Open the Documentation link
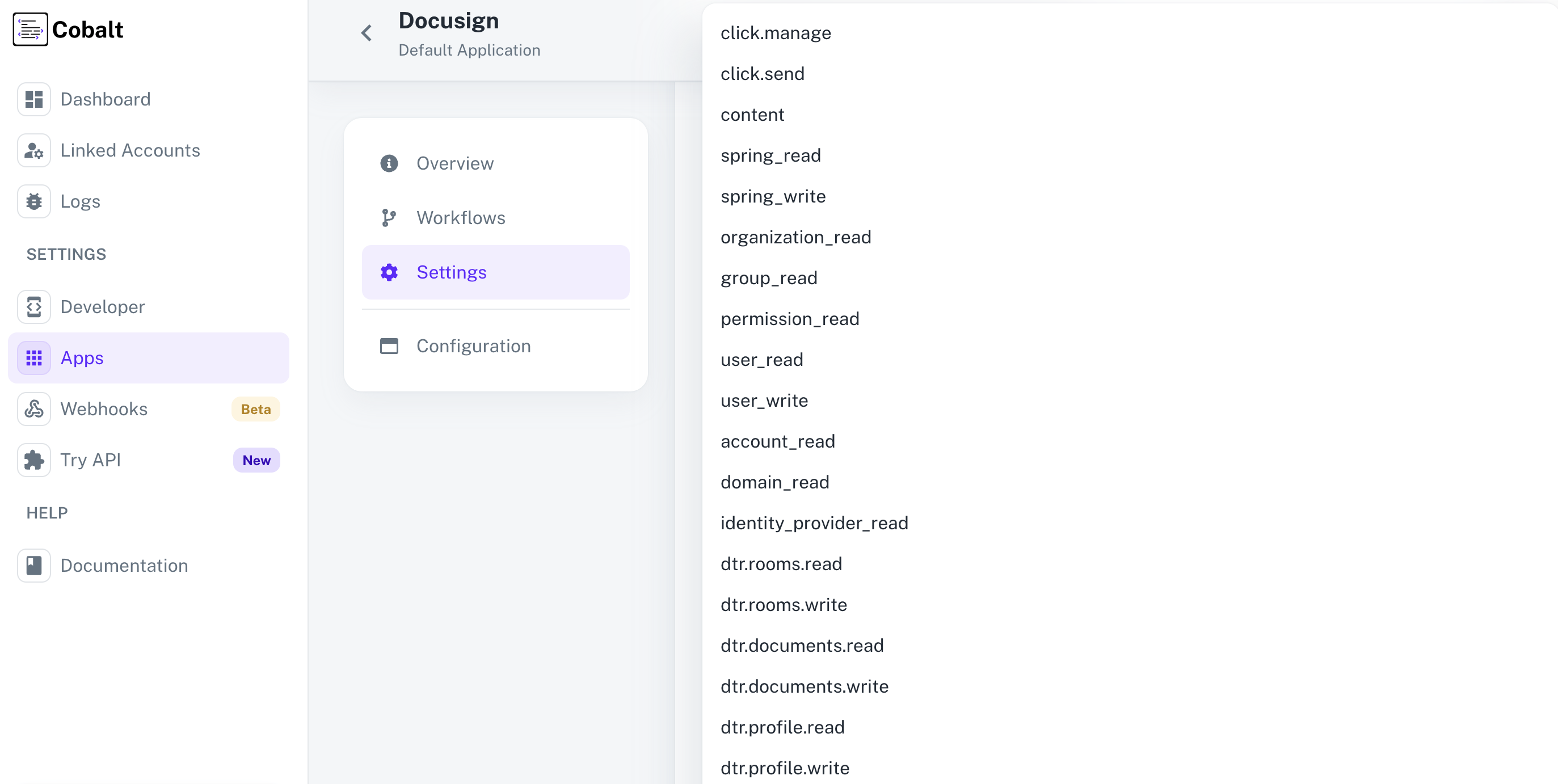Viewport: 1558px width, 784px height. tap(123, 566)
